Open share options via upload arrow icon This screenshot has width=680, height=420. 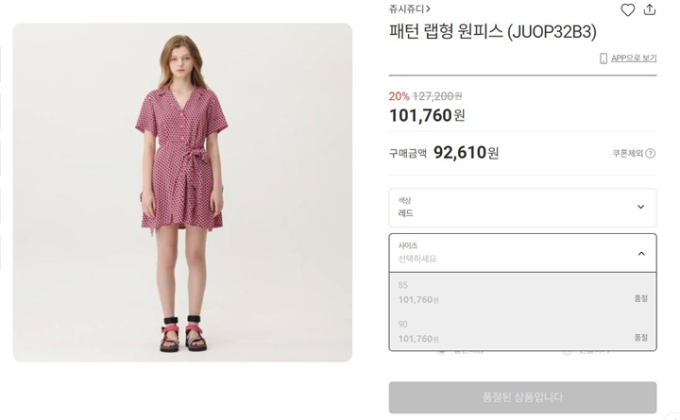point(650,10)
